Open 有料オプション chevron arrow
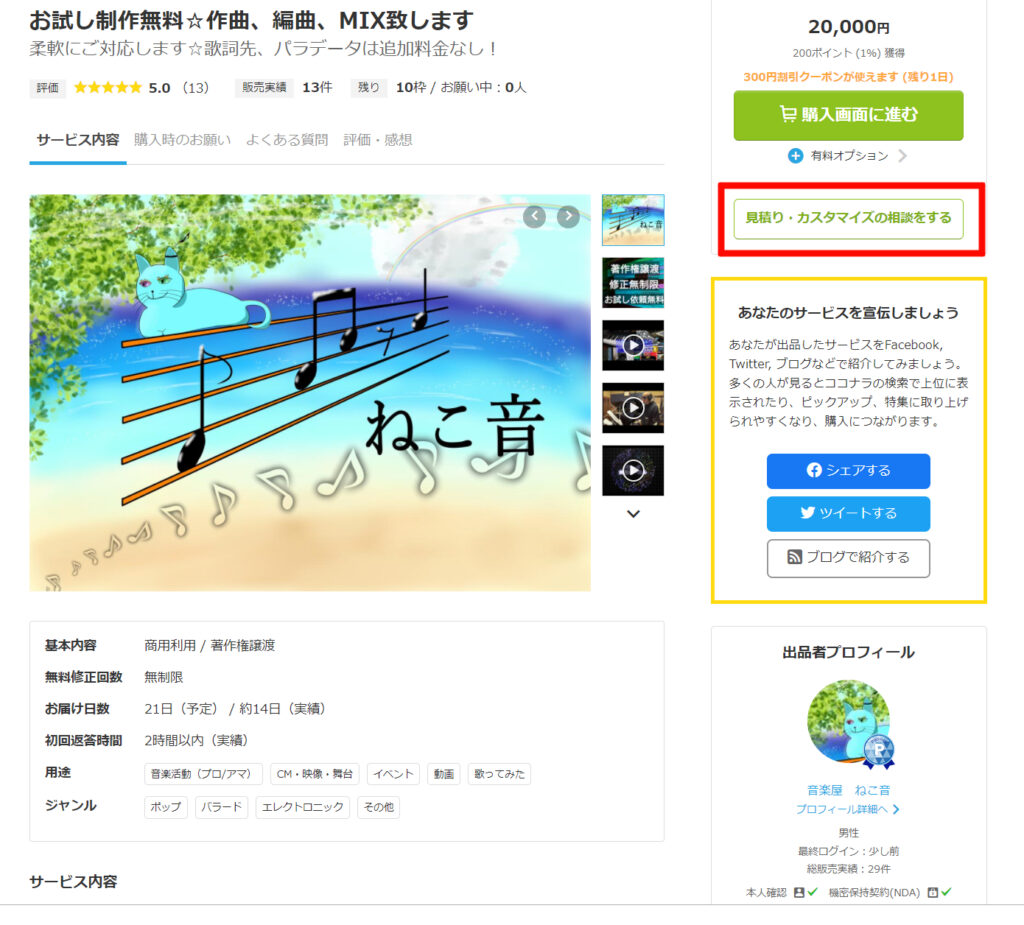This screenshot has height=925, width=1024. (903, 155)
